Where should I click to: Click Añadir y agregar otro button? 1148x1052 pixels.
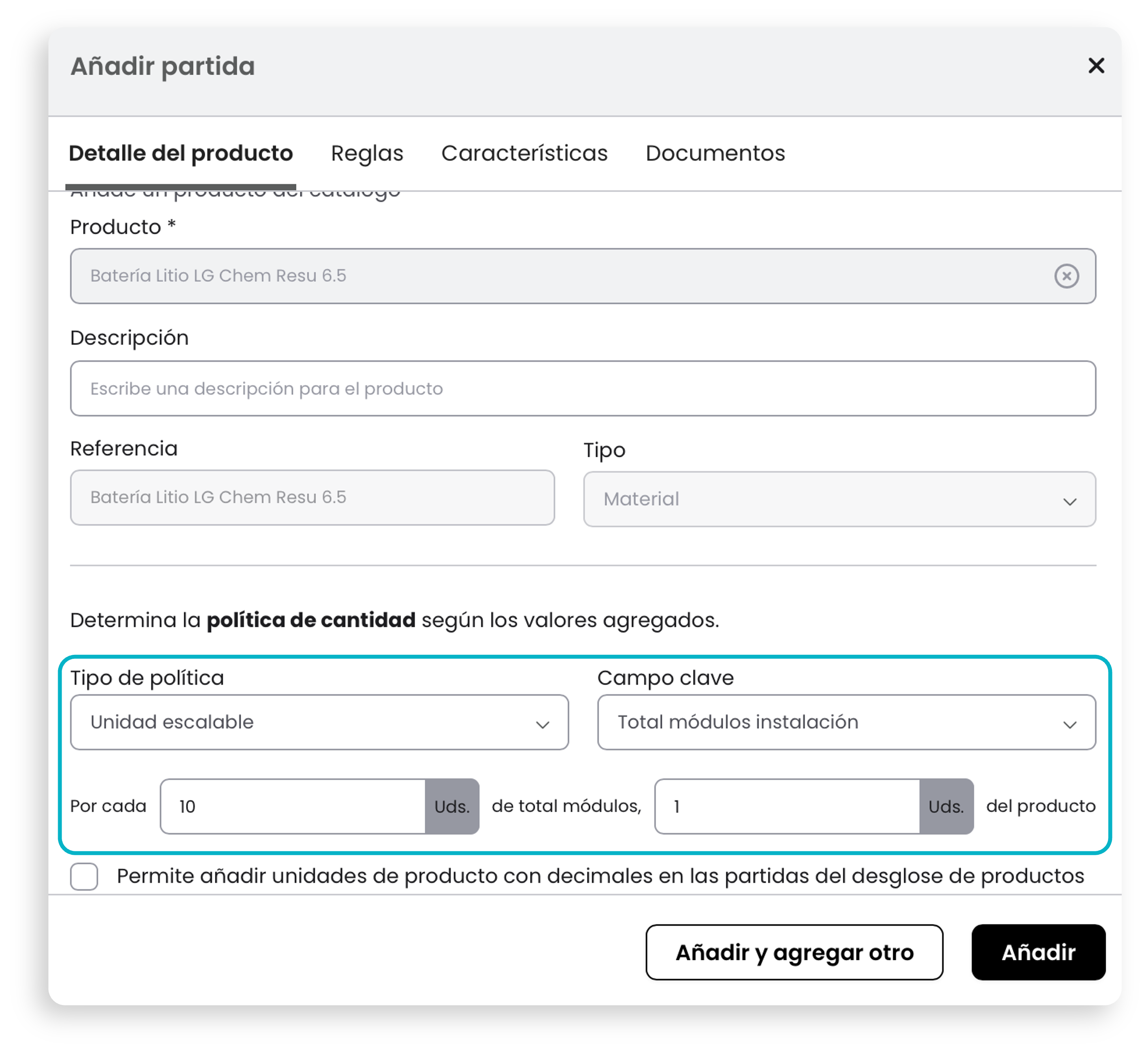[794, 952]
